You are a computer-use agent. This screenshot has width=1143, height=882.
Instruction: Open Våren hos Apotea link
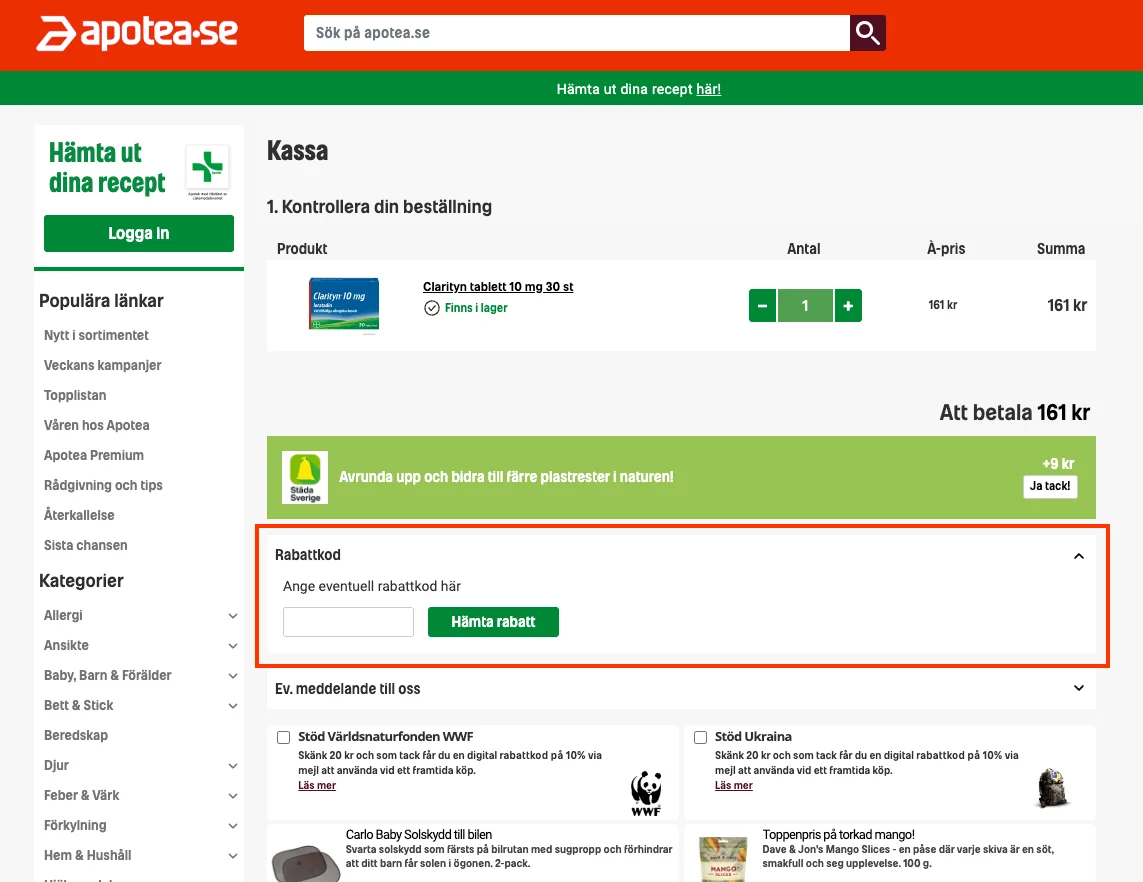point(97,425)
